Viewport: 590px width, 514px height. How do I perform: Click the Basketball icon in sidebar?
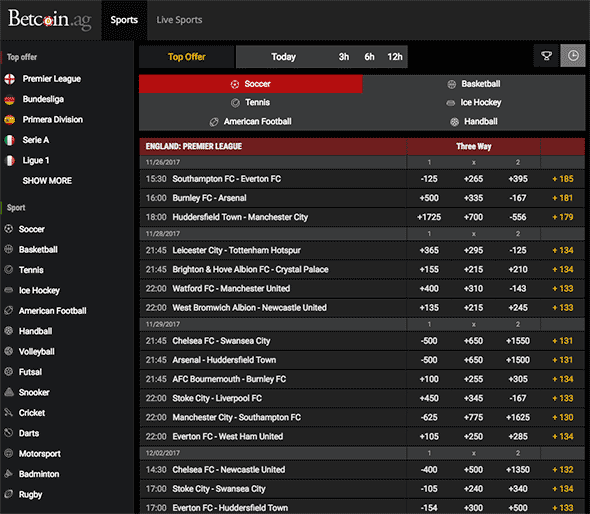click(x=9, y=249)
